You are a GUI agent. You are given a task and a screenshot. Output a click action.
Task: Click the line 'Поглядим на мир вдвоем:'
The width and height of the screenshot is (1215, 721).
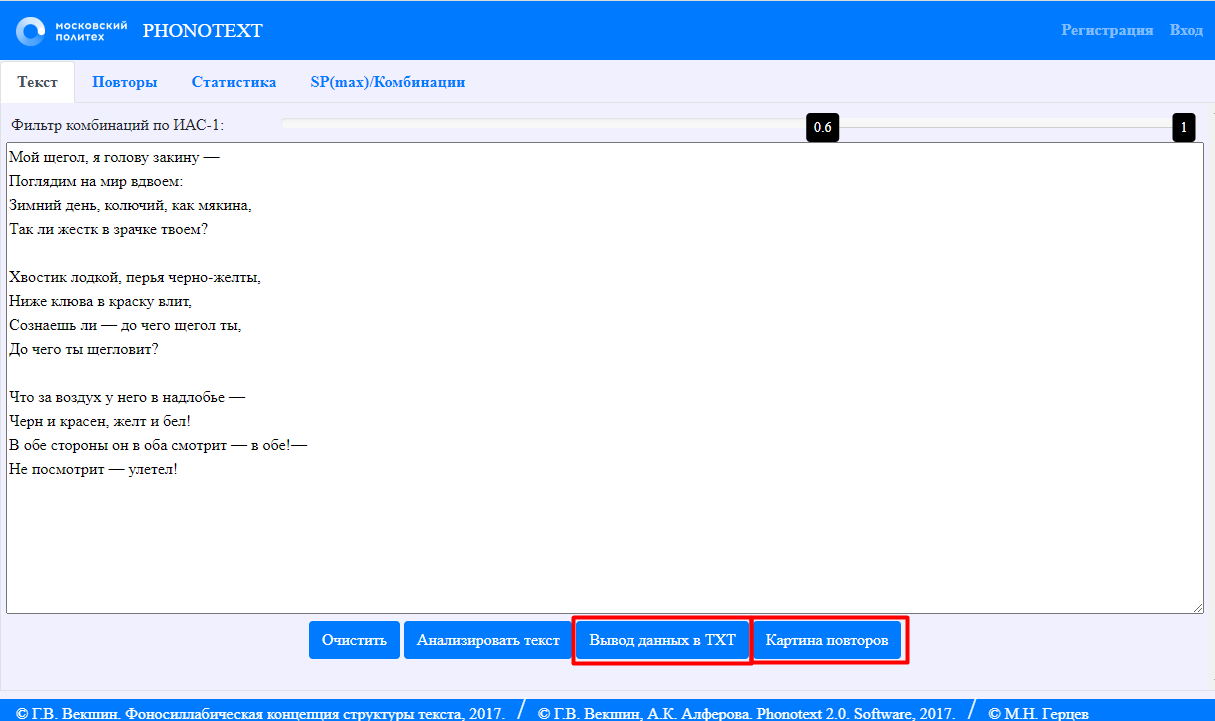click(x=96, y=181)
